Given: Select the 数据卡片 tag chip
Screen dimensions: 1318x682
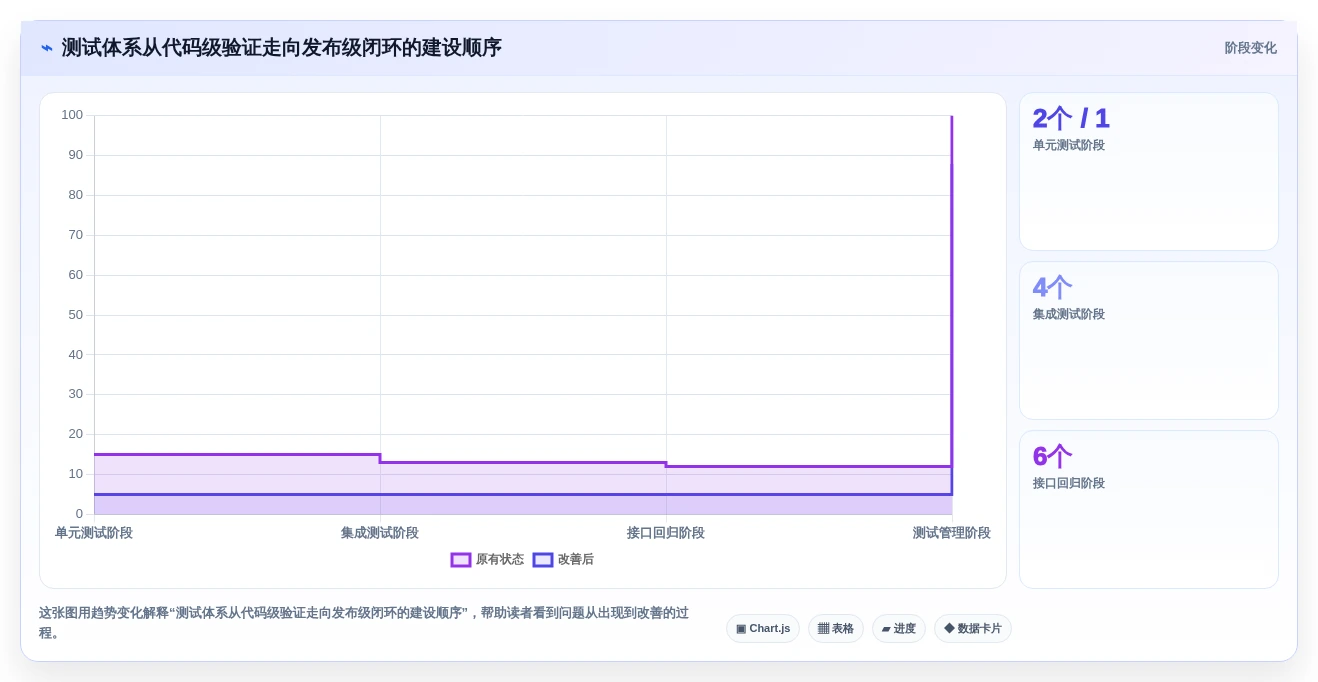Looking at the screenshot, I should tap(973, 629).
